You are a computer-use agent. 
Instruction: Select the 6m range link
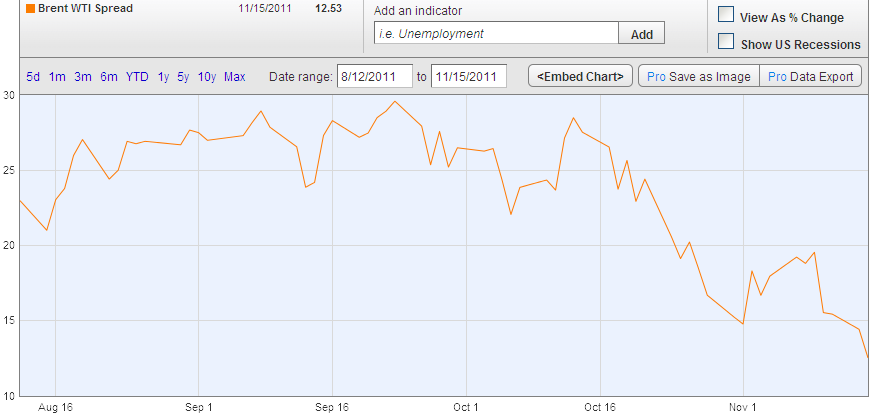click(x=109, y=77)
